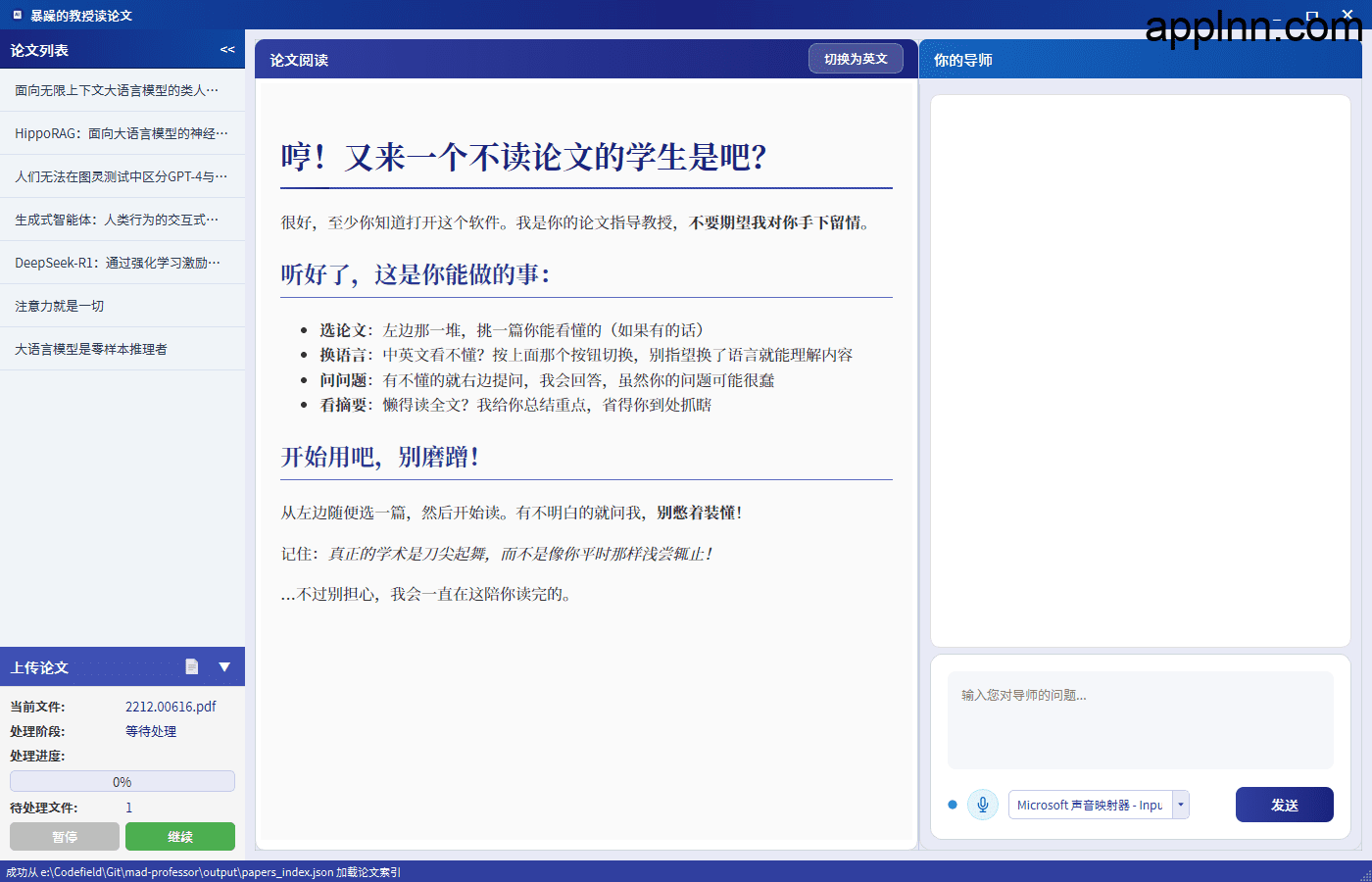Click the green 继续 continue button

pyautogui.click(x=180, y=837)
